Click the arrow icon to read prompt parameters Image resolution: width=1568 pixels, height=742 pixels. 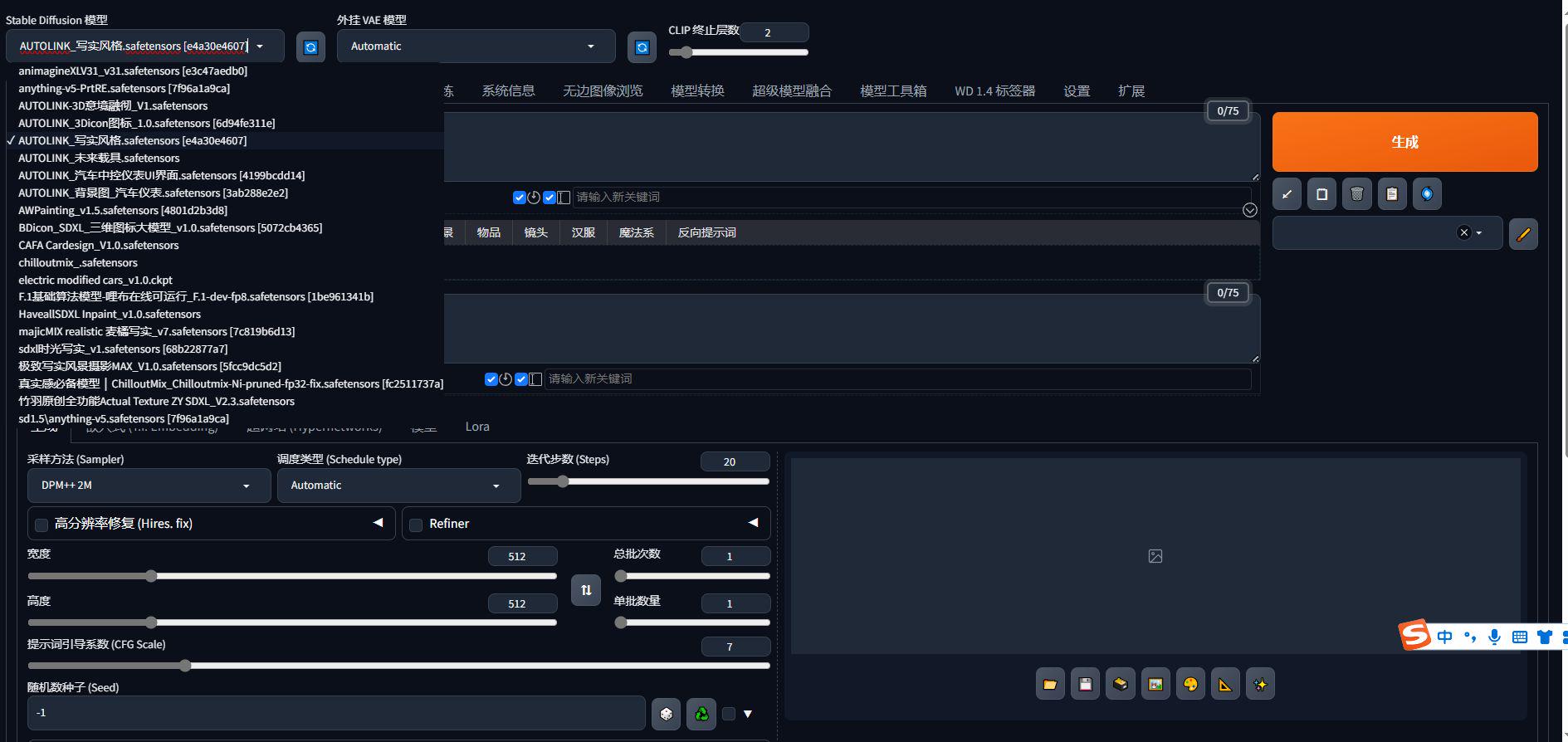[1287, 194]
